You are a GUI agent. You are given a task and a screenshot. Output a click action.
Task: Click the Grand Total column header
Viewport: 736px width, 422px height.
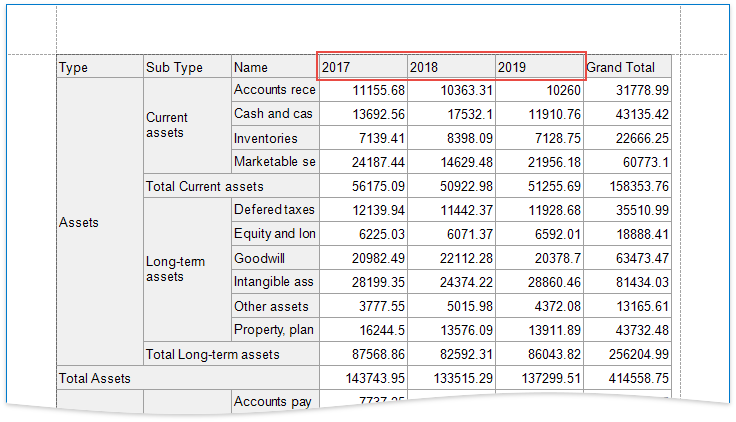tap(627, 67)
